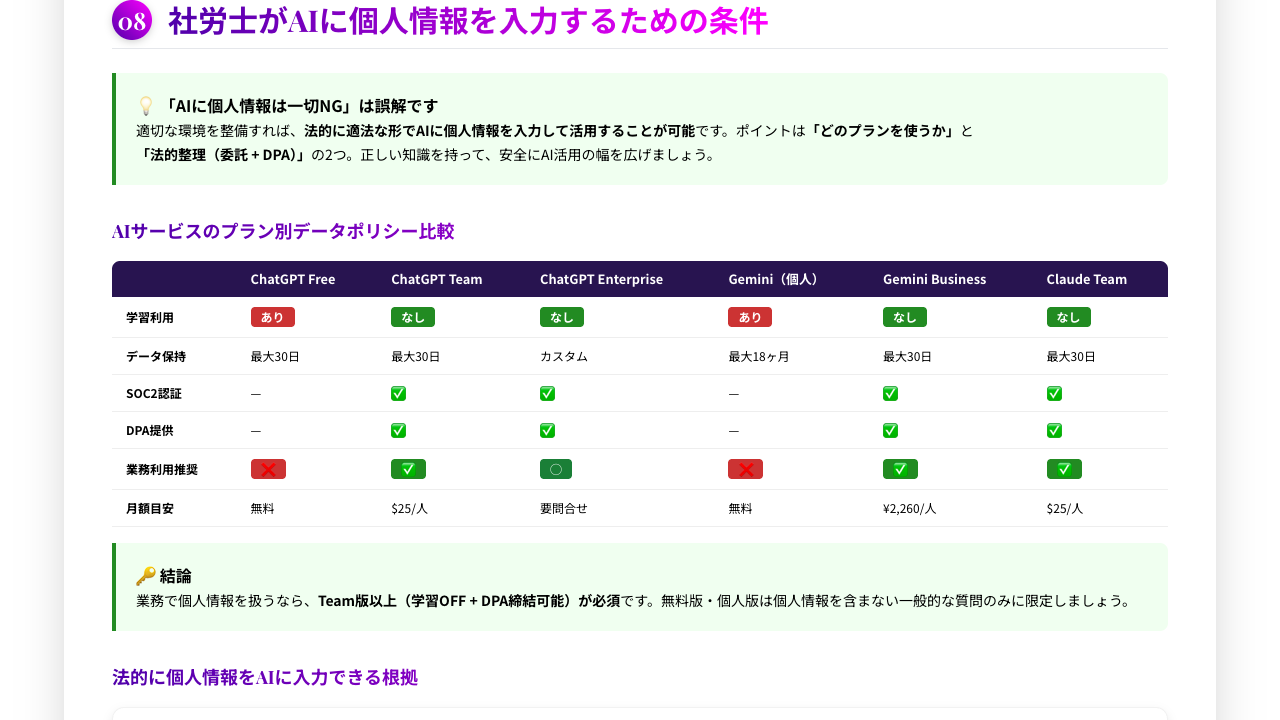Click the 学習利用 row label
Screen dimensions: 1280x720
[150, 318]
